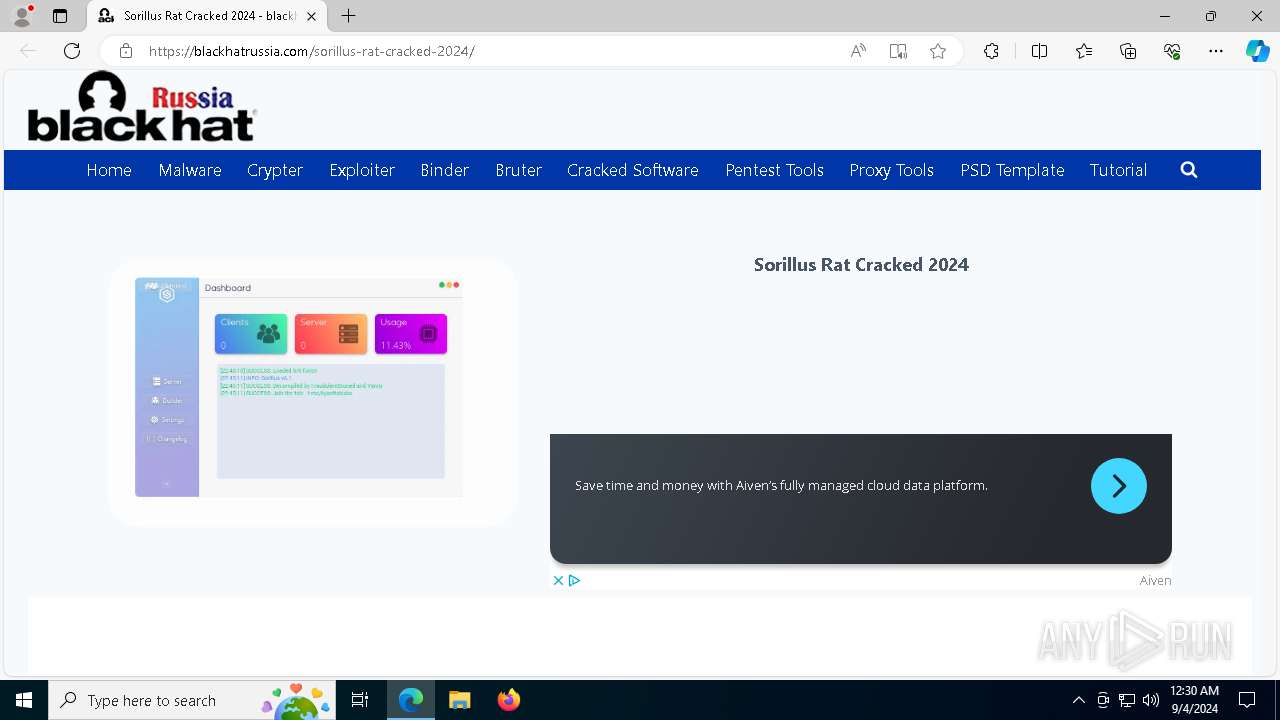Open Task View on the taskbar

point(360,700)
